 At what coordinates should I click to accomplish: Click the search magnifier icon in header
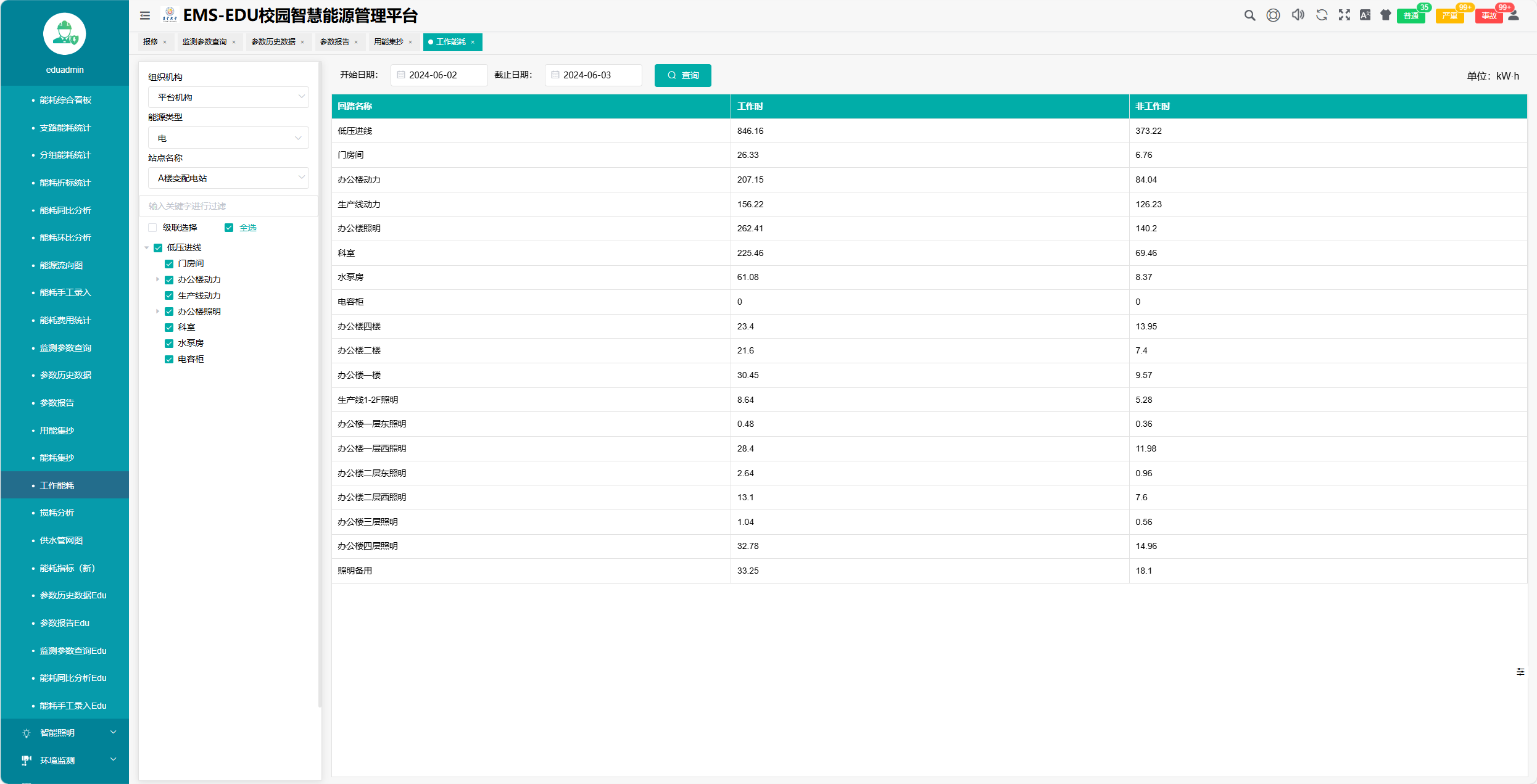click(x=1249, y=15)
